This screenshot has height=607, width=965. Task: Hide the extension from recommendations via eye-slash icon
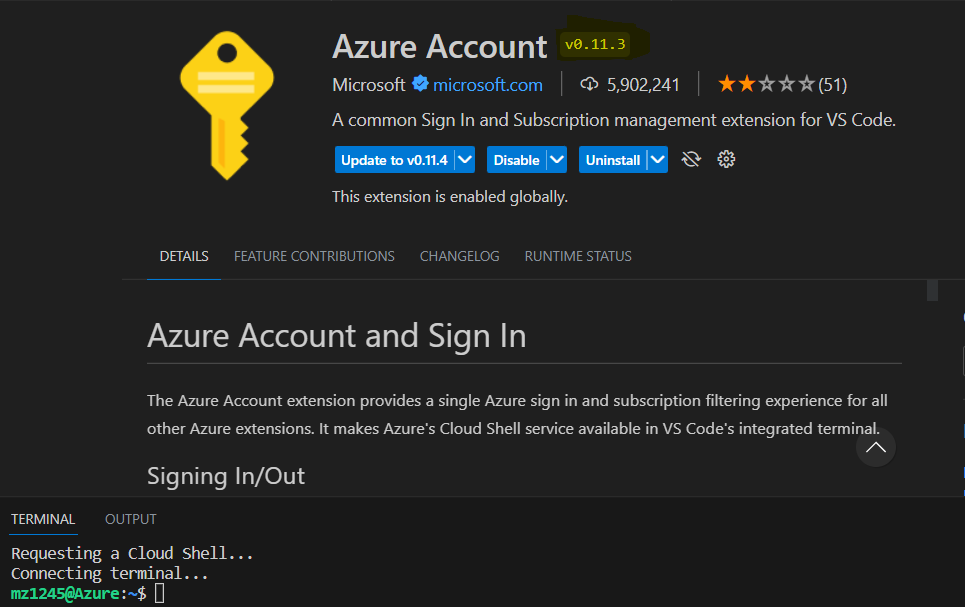pyautogui.click(x=691, y=159)
